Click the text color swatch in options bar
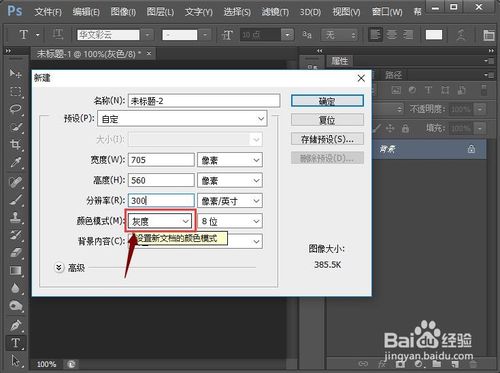Viewport: 500px width, 373px height. pos(434,35)
